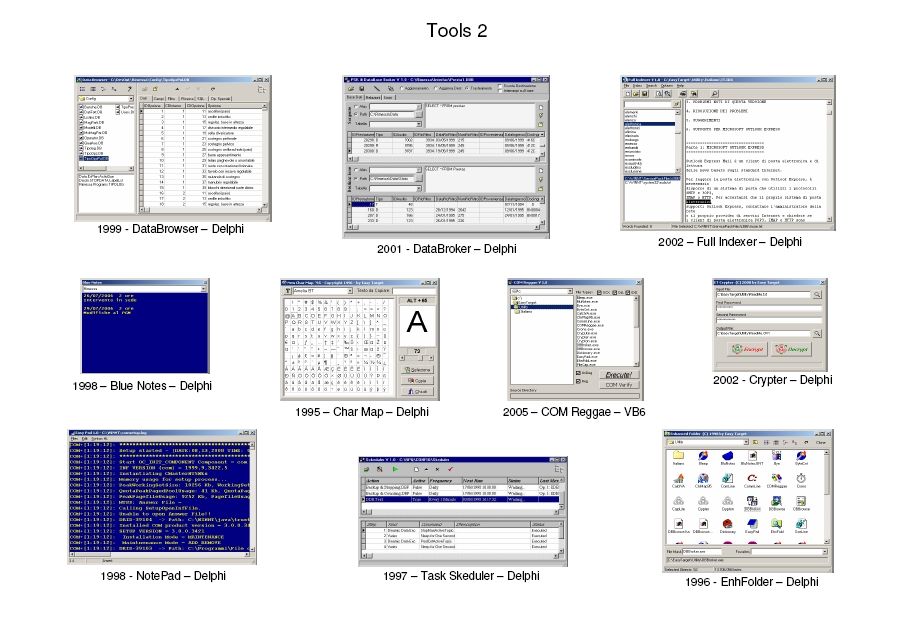
Task: Click the Seleziona button in Char Map
Action: pyautogui.click(x=417, y=370)
